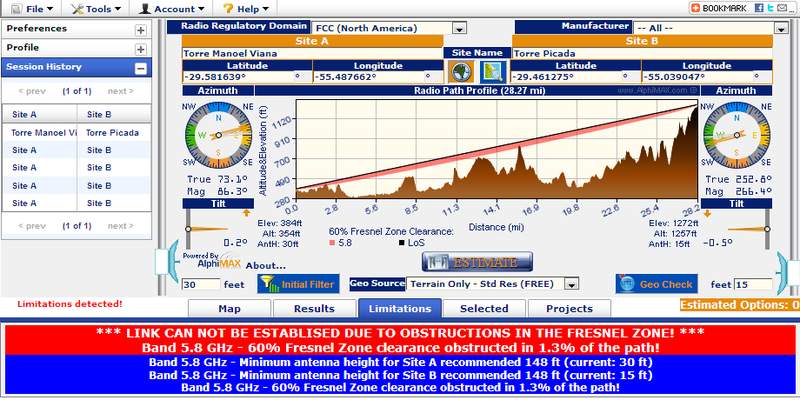Adjust the Site B tilt slider

point(767,229)
